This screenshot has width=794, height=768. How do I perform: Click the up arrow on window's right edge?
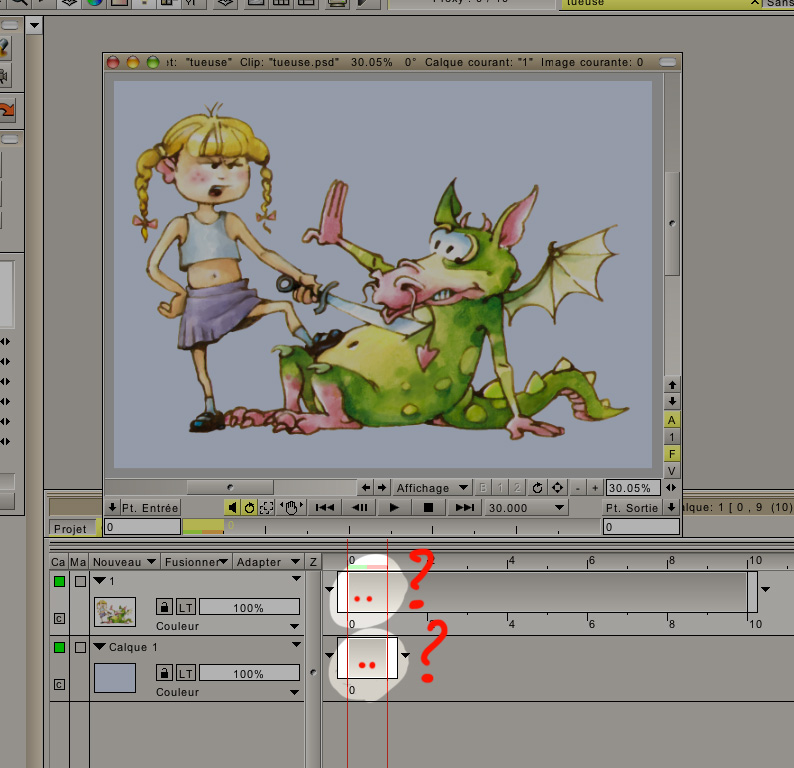click(672, 385)
